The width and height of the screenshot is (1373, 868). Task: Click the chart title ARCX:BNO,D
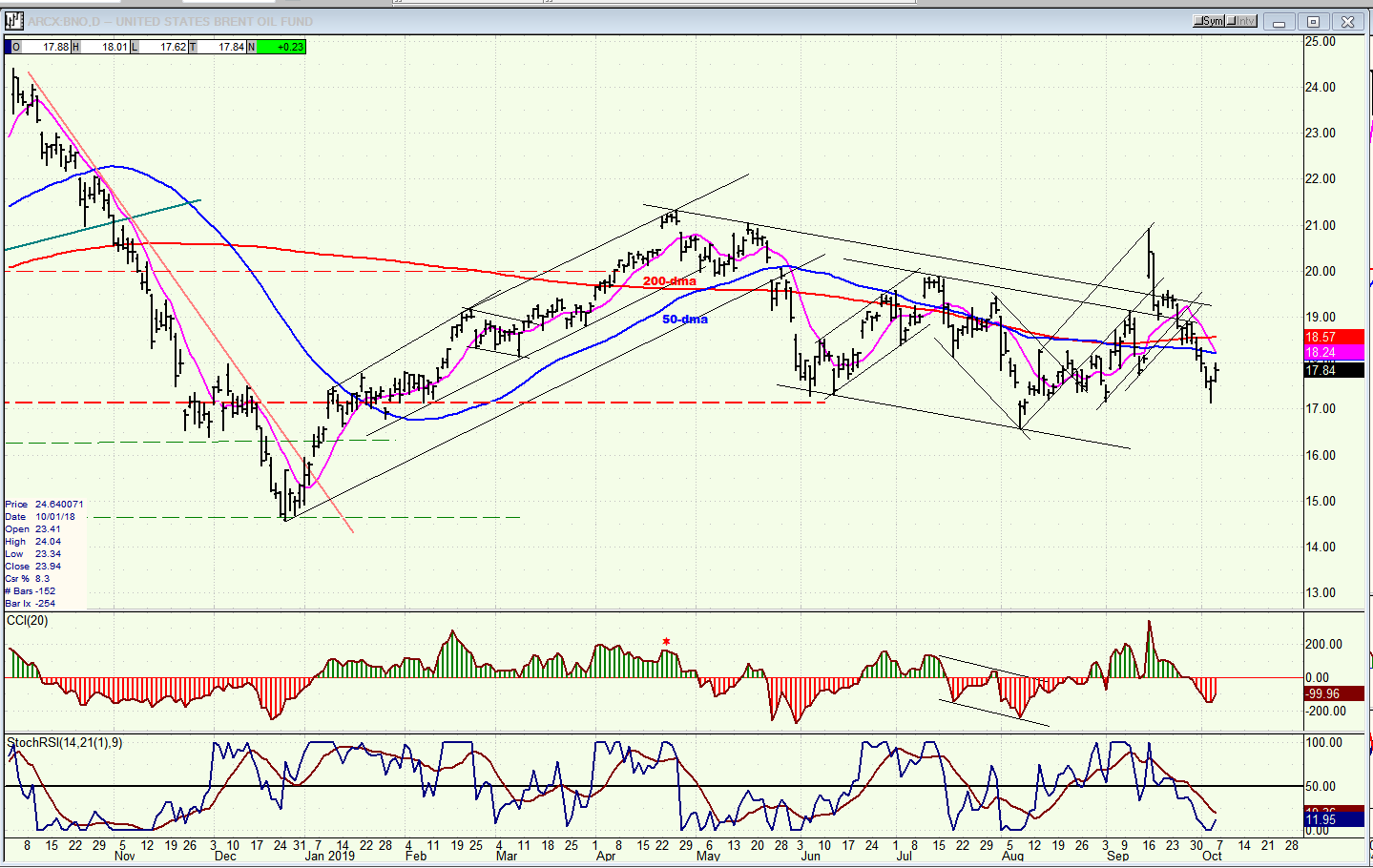point(66,21)
